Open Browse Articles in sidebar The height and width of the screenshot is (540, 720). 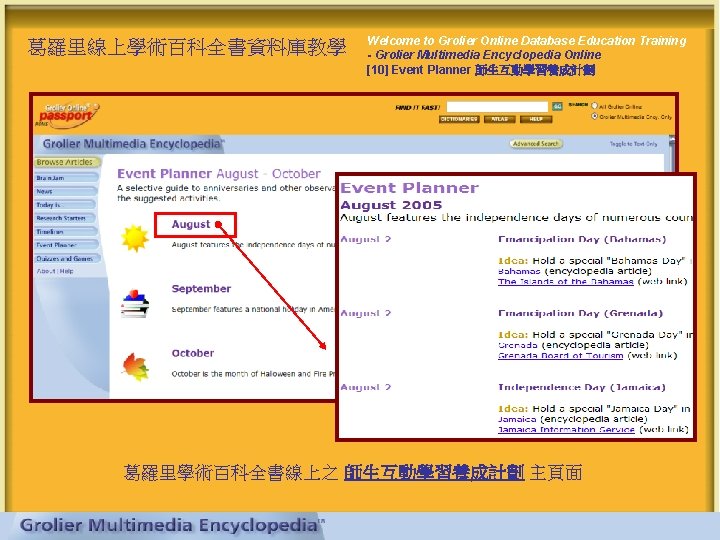67,162
